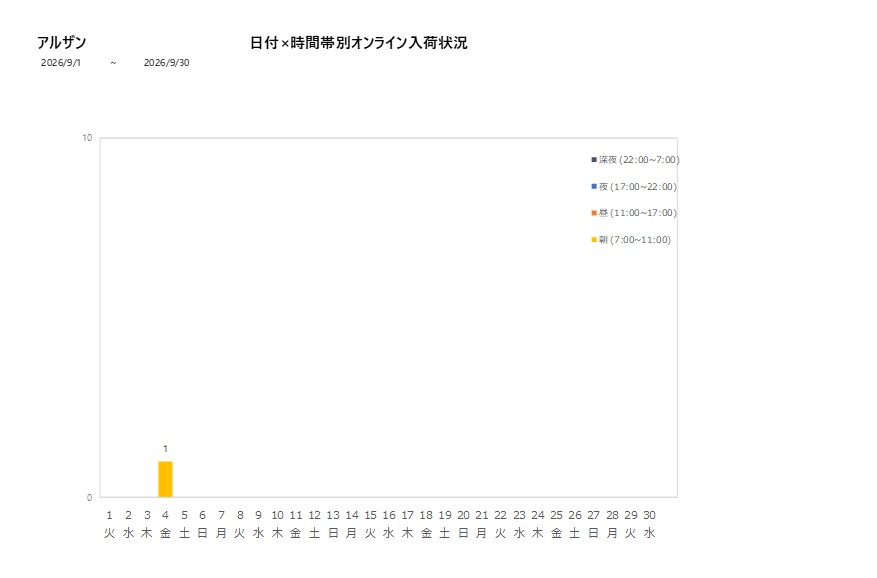Screen dimensions: 877x578
Task: Click the orange 昼 (11:00~17:00) legend swatch
Action: click(x=594, y=213)
